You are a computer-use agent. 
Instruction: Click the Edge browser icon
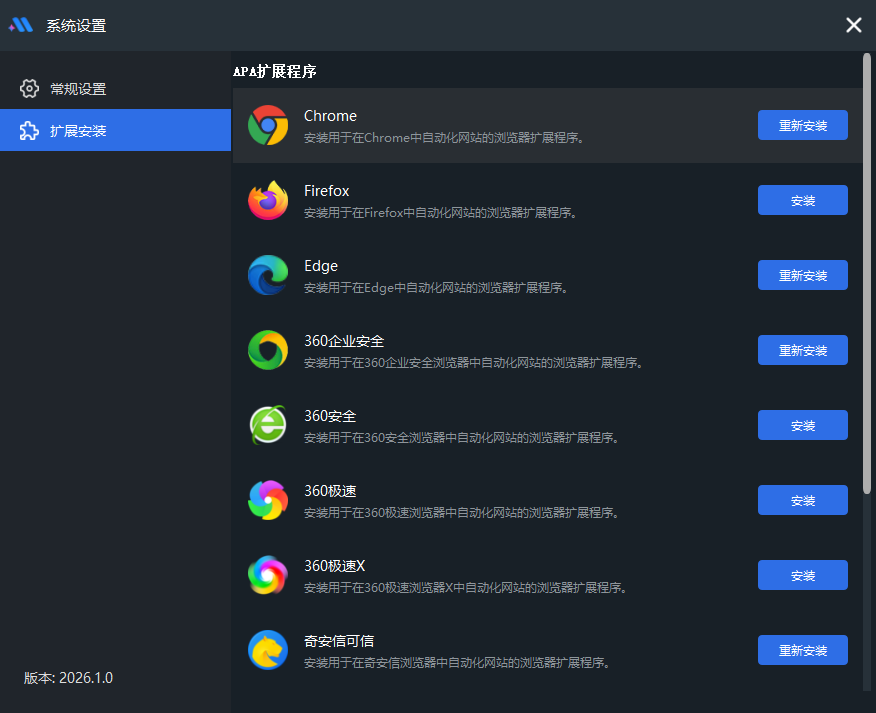[268, 275]
